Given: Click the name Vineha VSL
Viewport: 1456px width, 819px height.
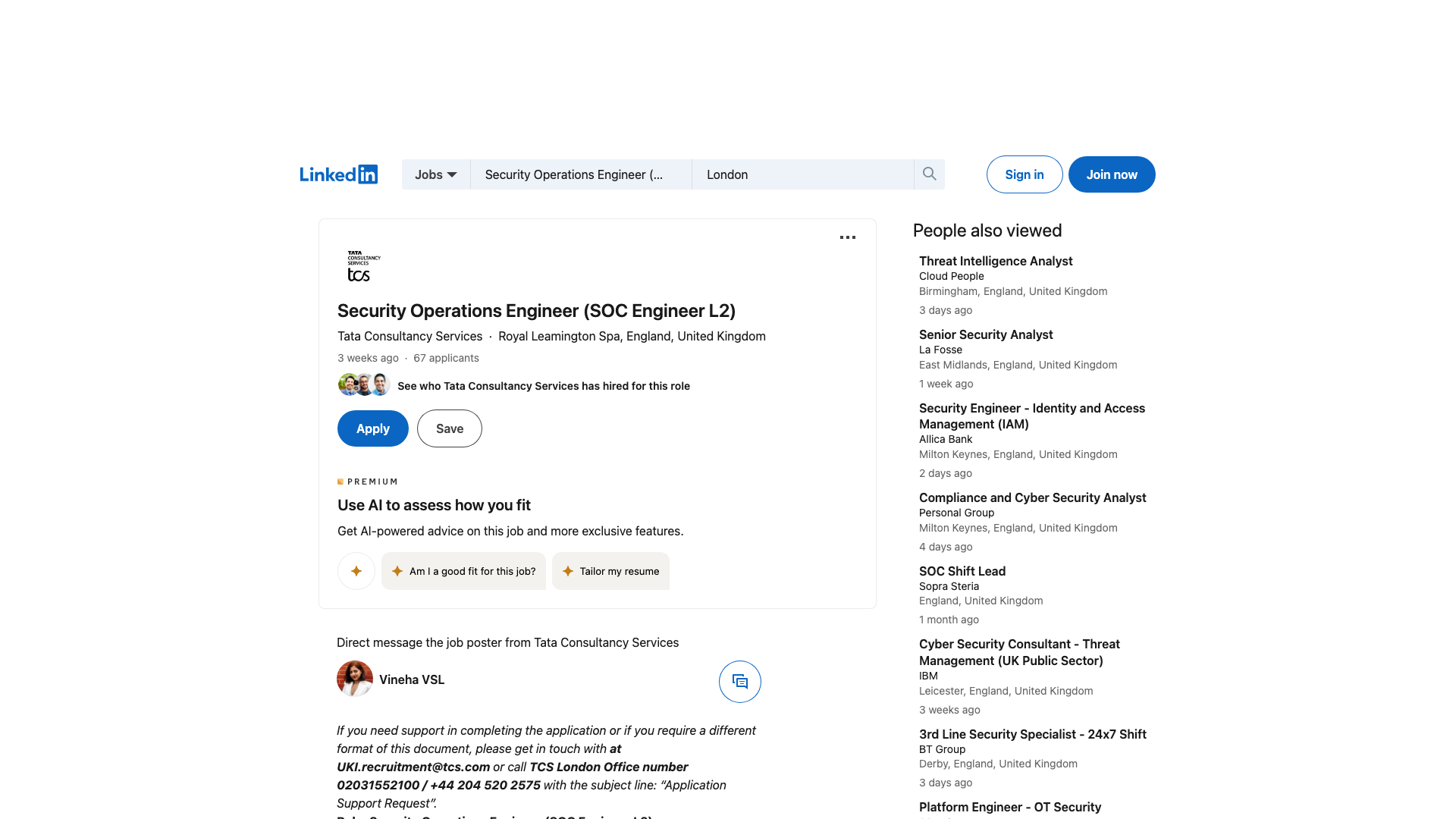Looking at the screenshot, I should coord(412,679).
